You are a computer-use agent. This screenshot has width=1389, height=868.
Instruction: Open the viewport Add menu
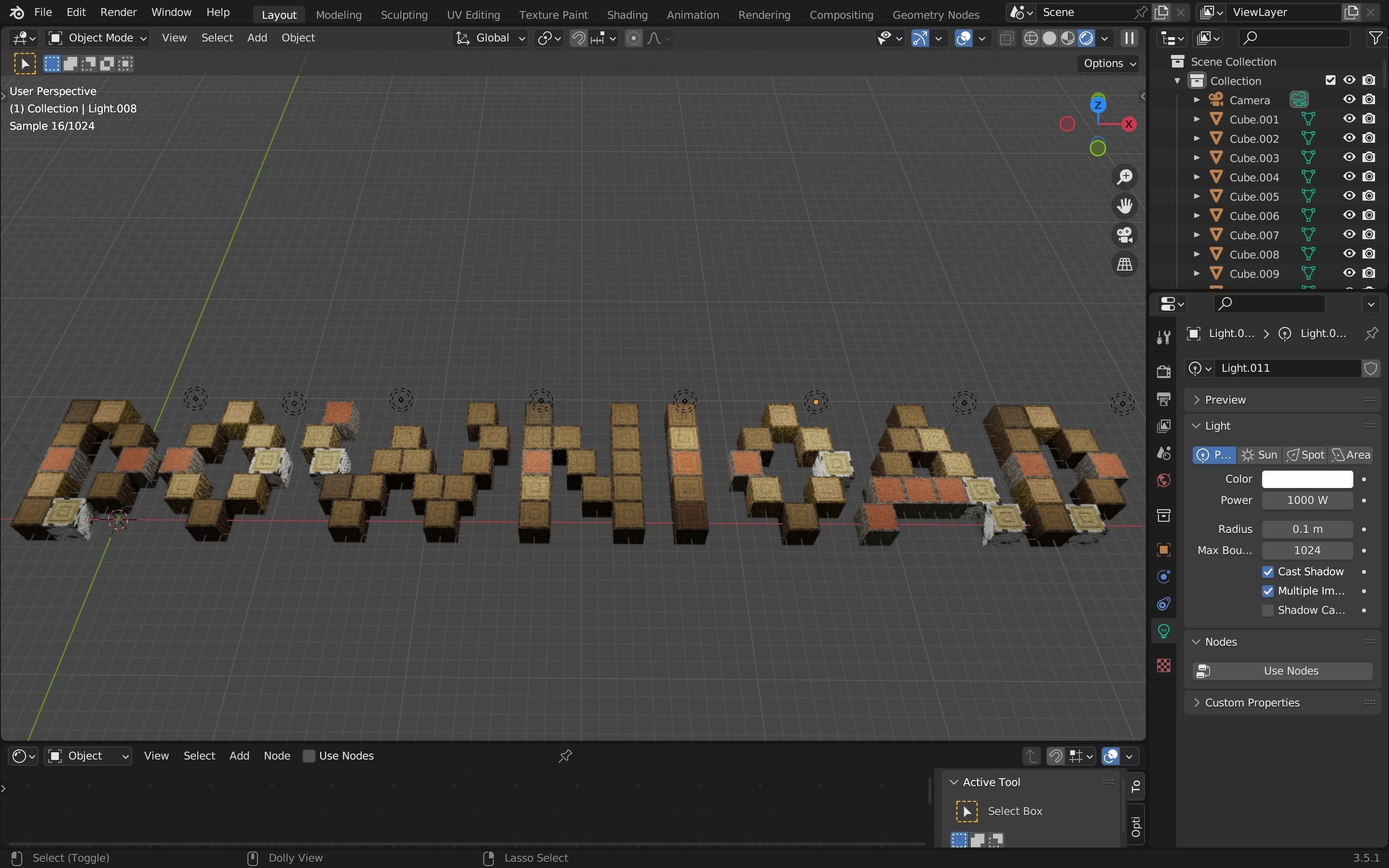point(257,38)
